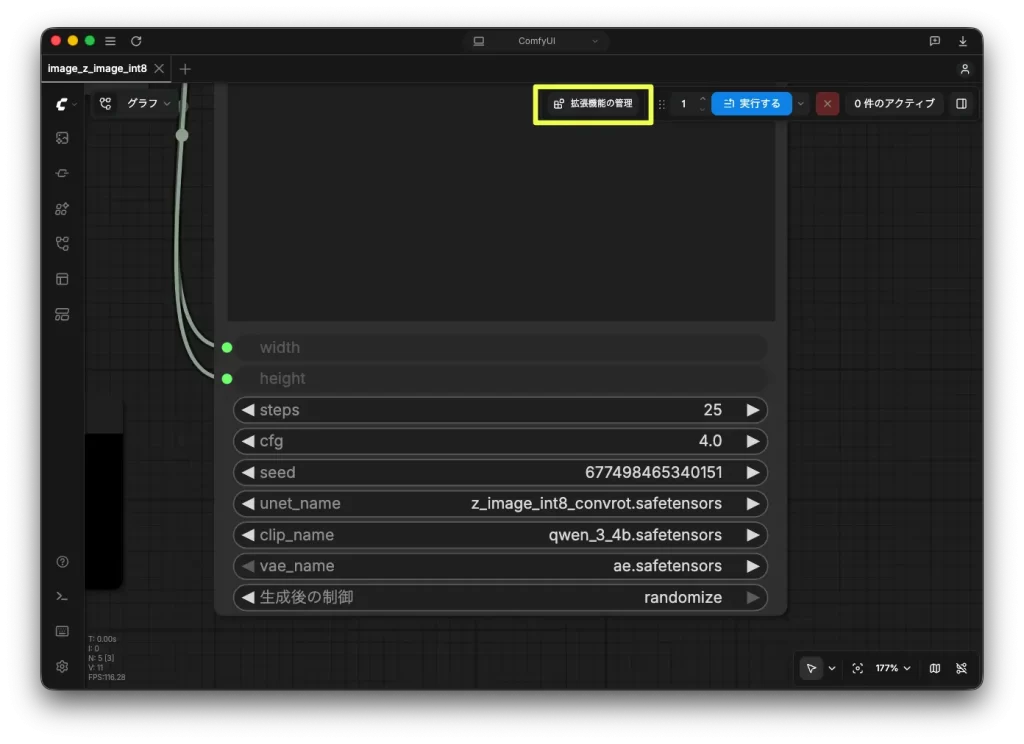Image resolution: width=1024 pixels, height=744 pixels.
Task: Open the workflows sidebar icon
Action: [62, 244]
